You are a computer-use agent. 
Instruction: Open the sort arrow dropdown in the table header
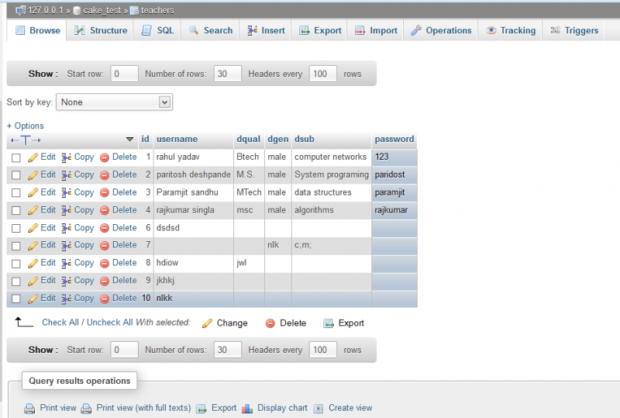[129, 139]
